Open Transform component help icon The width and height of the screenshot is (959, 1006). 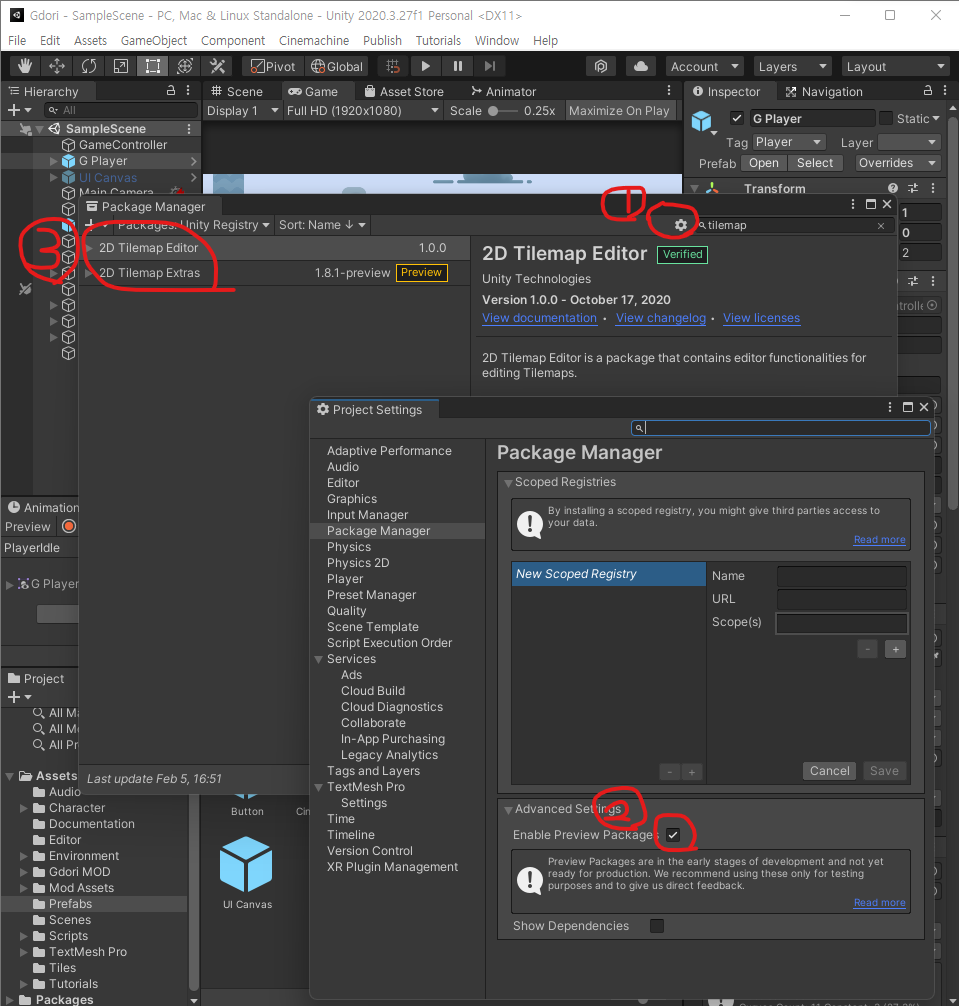click(x=892, y=188)
